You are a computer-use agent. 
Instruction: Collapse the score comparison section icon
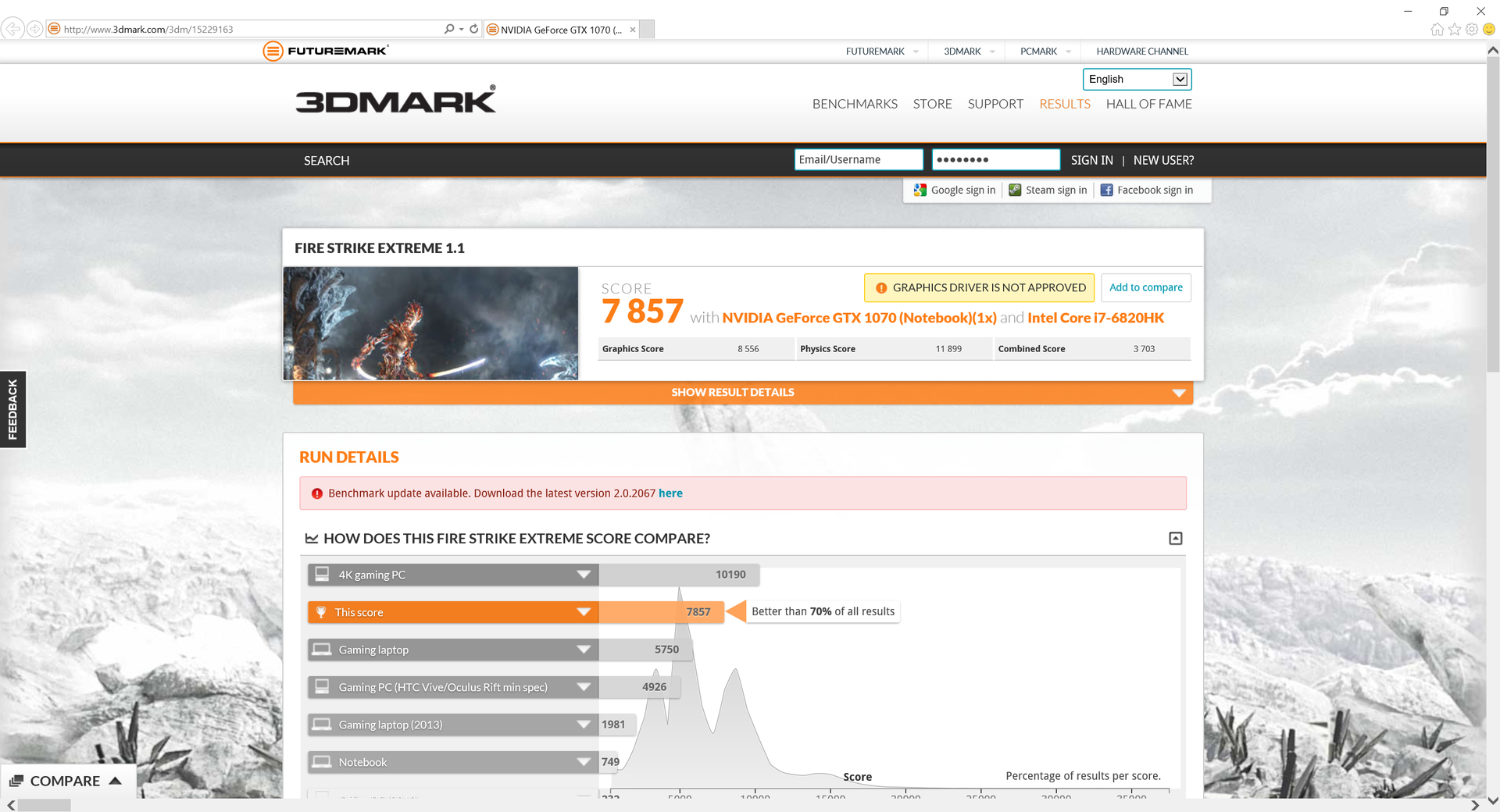coord(1176,539)
